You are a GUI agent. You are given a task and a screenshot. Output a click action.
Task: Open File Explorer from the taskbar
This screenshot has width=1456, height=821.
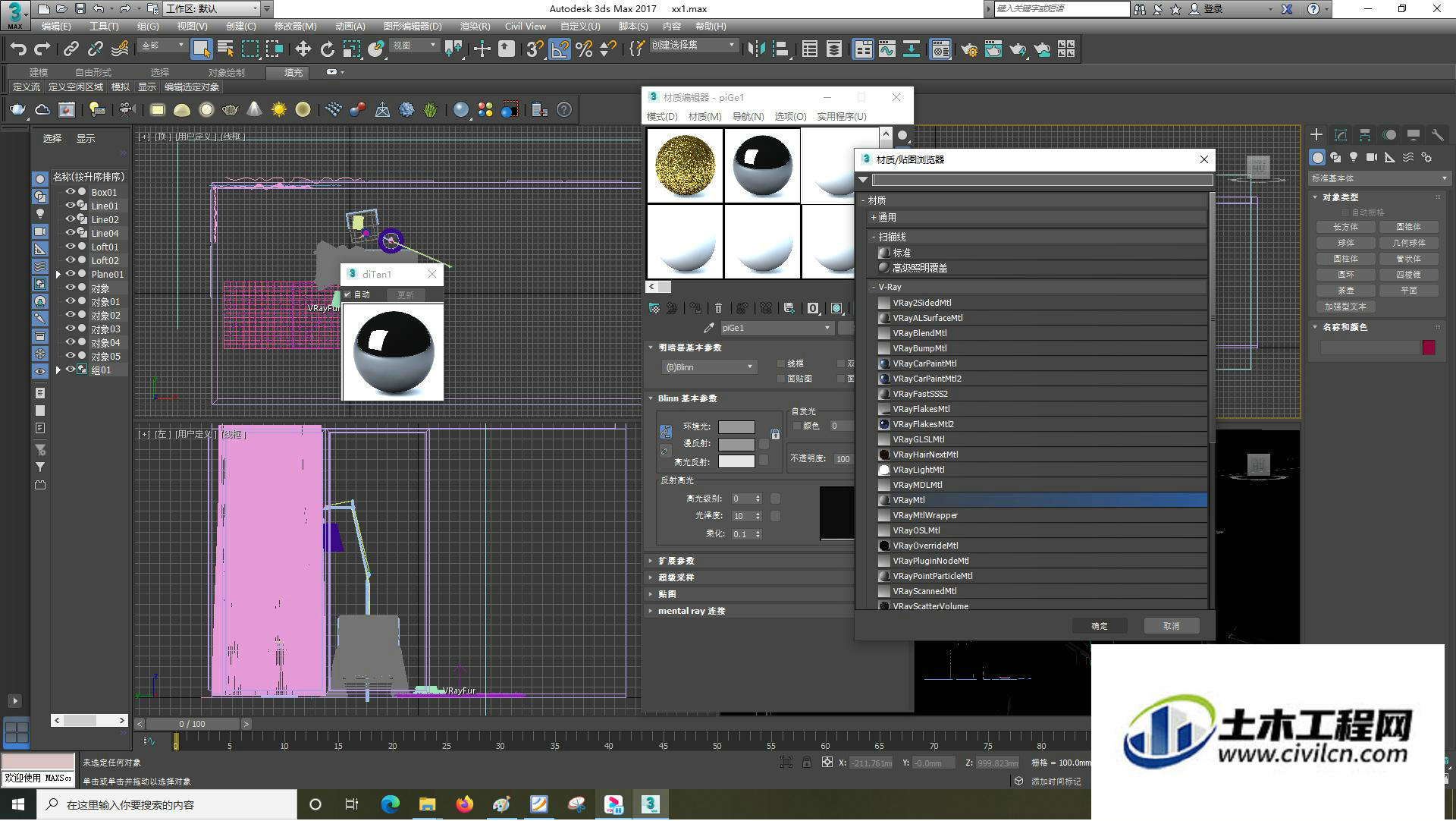click(x=427, y=804)
